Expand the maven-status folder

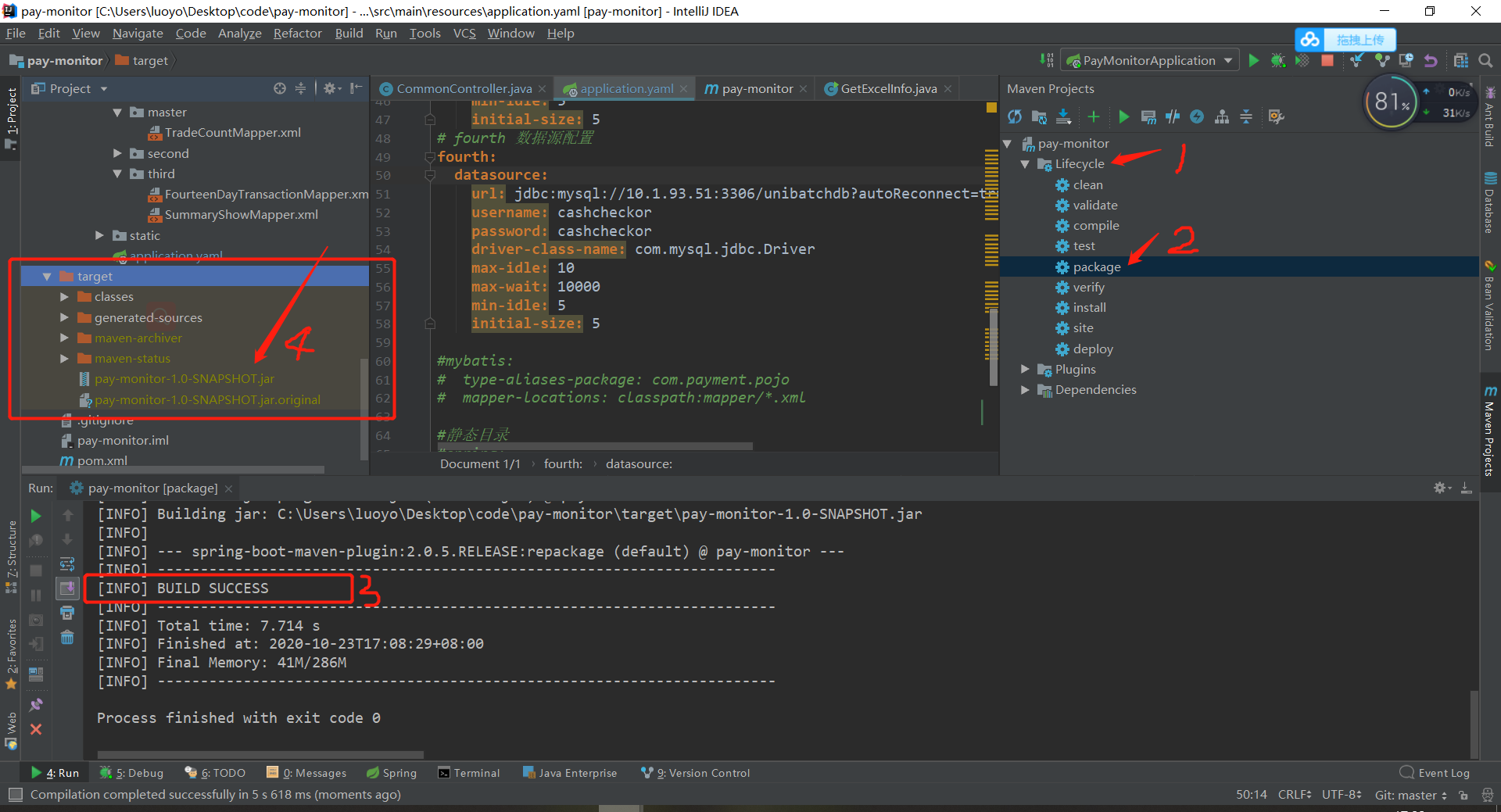pyautogui.click(x=64, y=359)
